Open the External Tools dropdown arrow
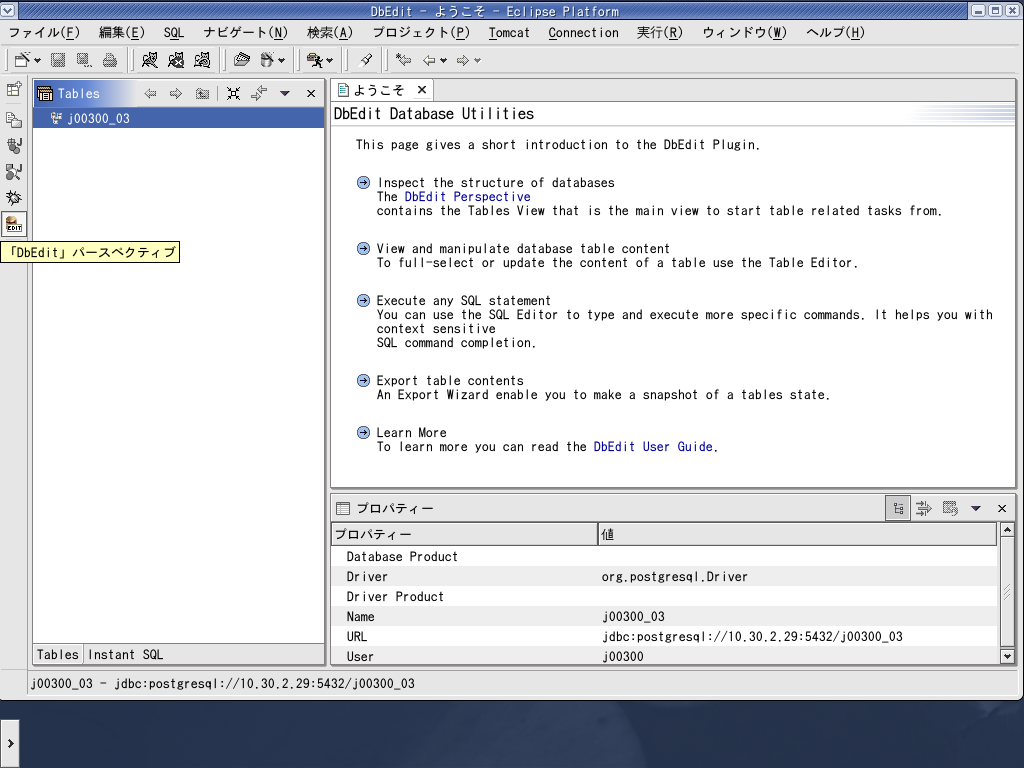 pos(329,61)
